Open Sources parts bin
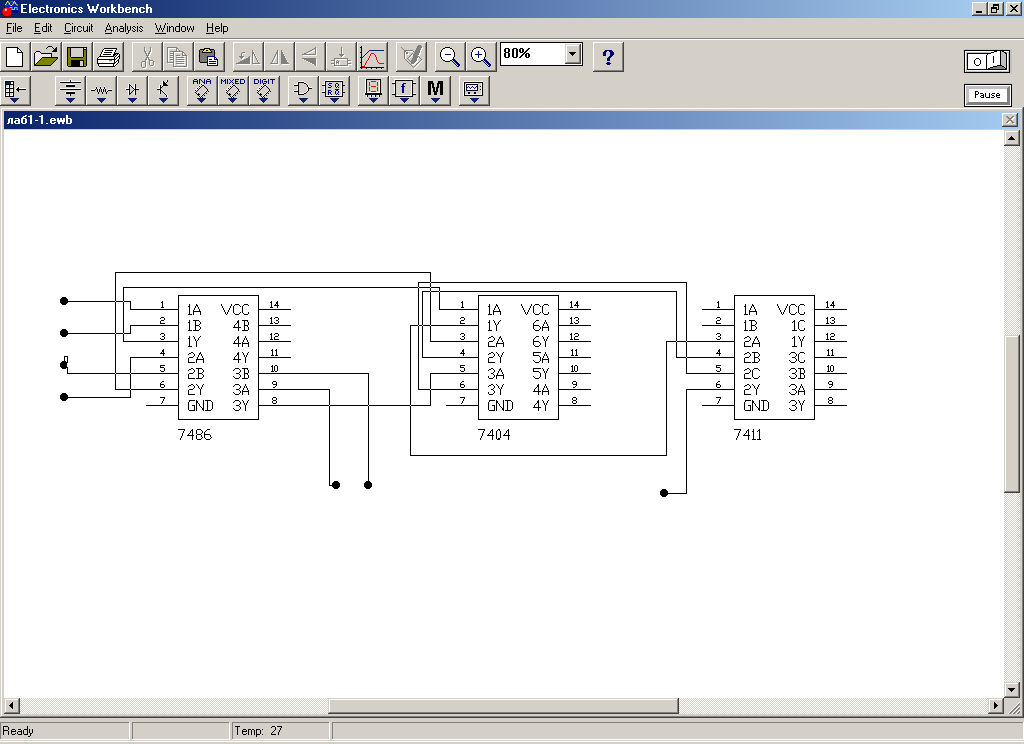 point(70,90)
